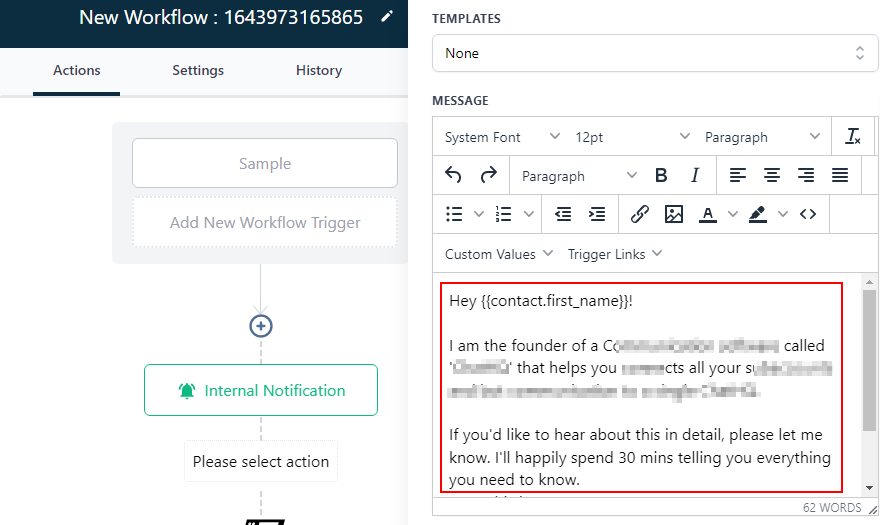Viewport: 884px width, 525px height.
Task: Clear formatting with the Tx icon
Action: click(x=852, y=137)
